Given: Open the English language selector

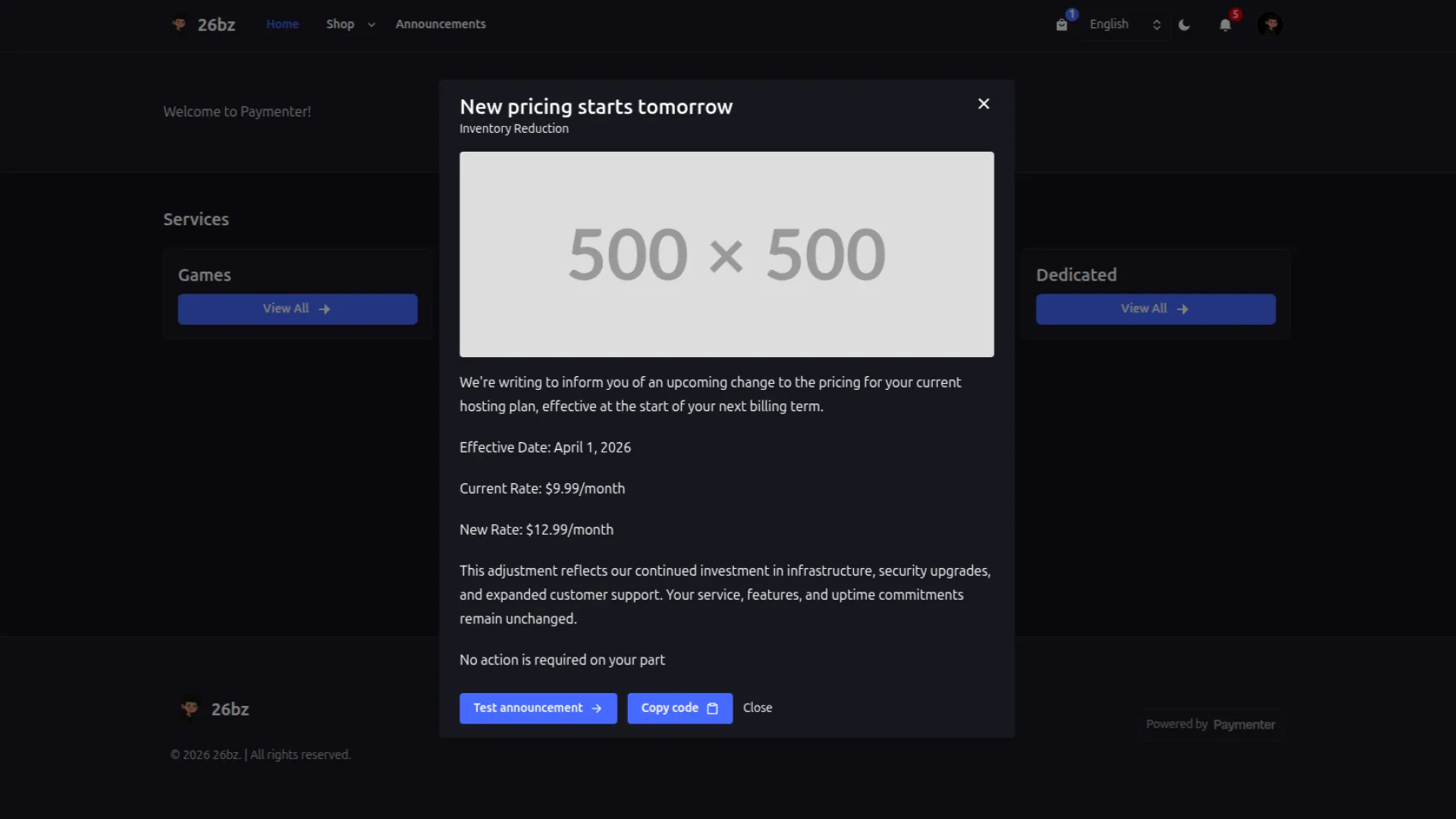Looking at the screenshot, I should [x=1109, y=24].
